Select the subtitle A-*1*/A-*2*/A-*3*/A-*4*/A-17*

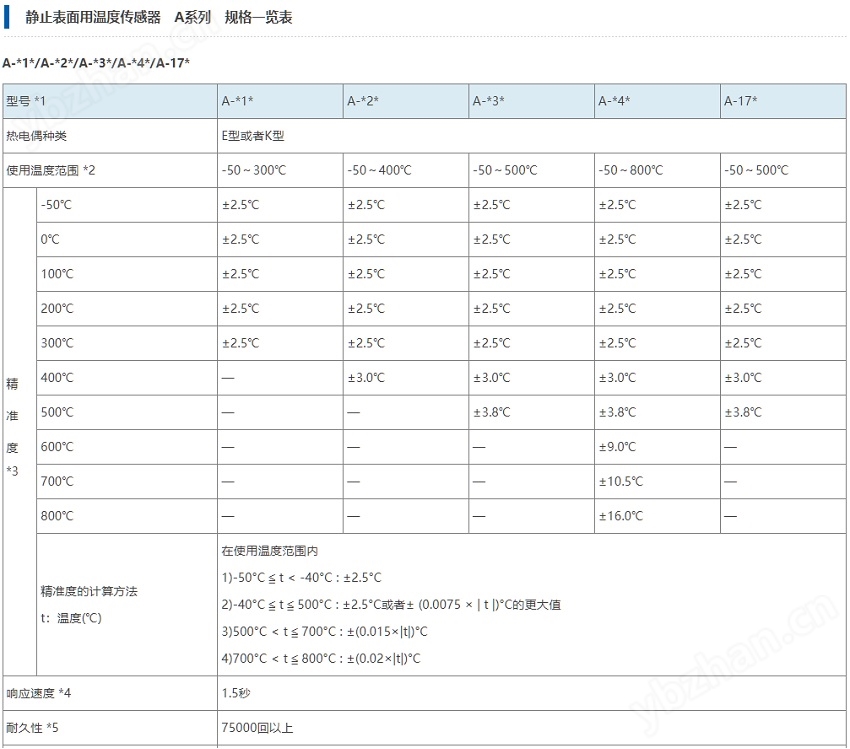point(96,63)
